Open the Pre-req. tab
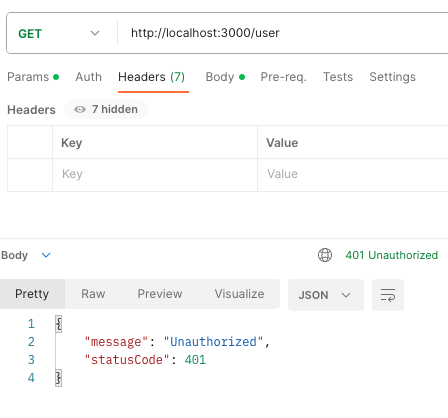 (x=283, y=77)
